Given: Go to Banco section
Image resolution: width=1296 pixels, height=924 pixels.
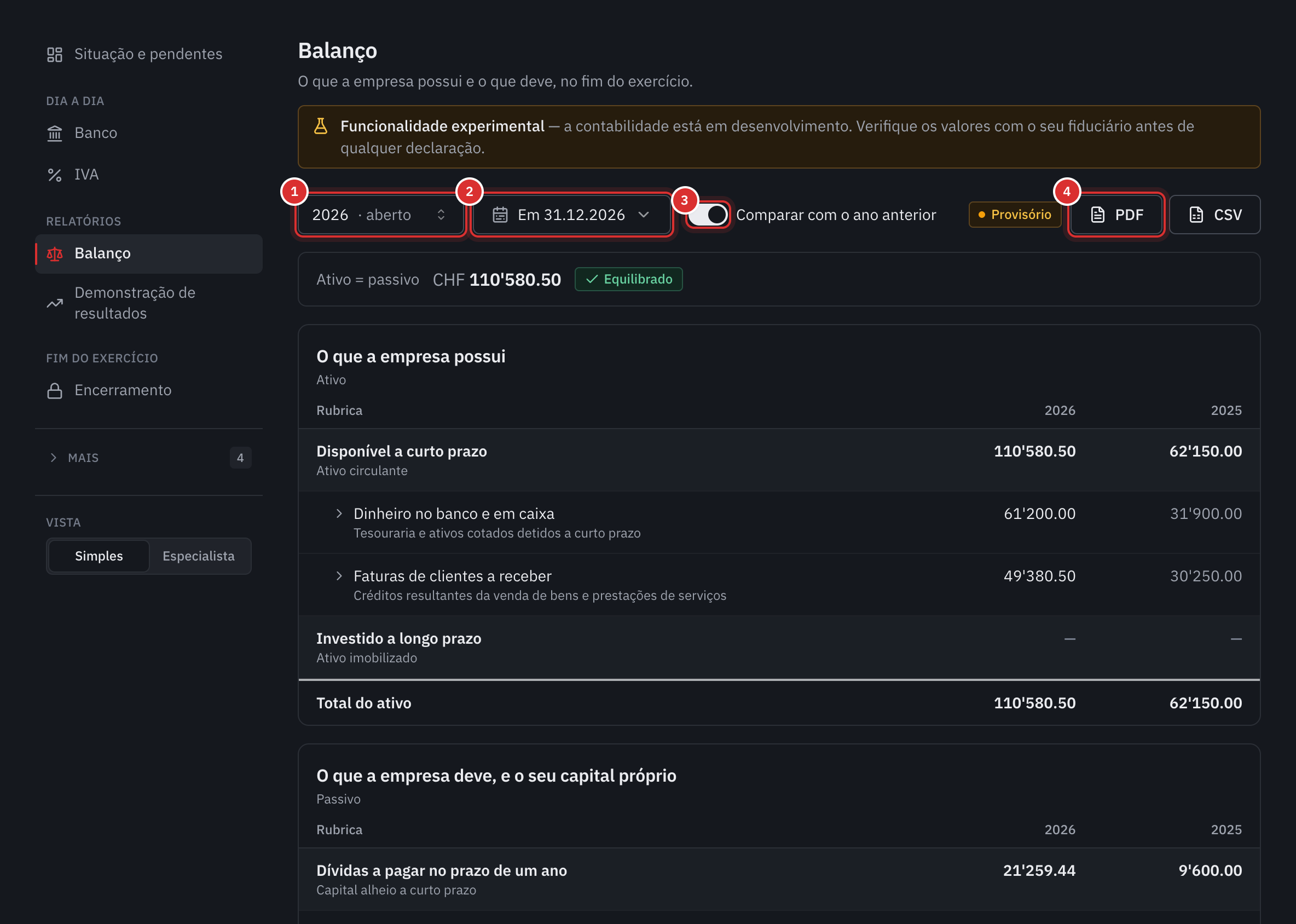Looking at the screenshot, I should [x=148, y=133].
